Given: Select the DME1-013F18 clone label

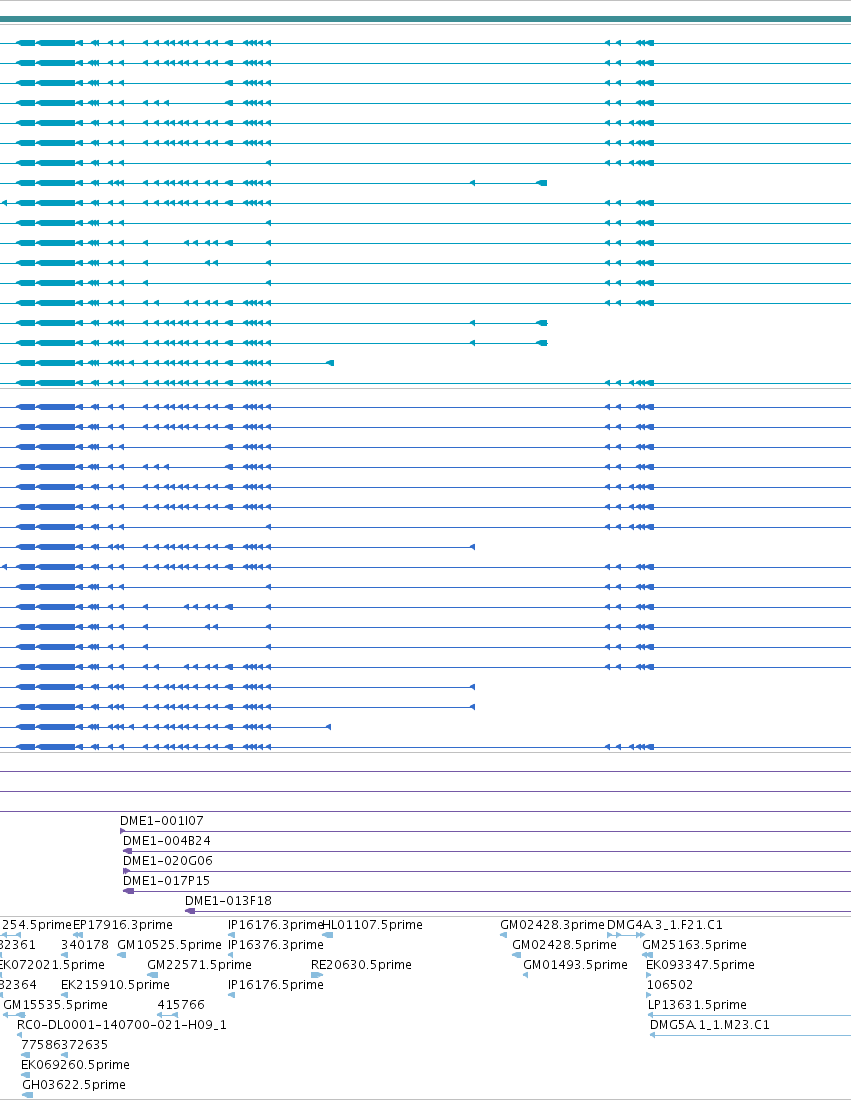Looking at the screenshot, I should 228,901.
